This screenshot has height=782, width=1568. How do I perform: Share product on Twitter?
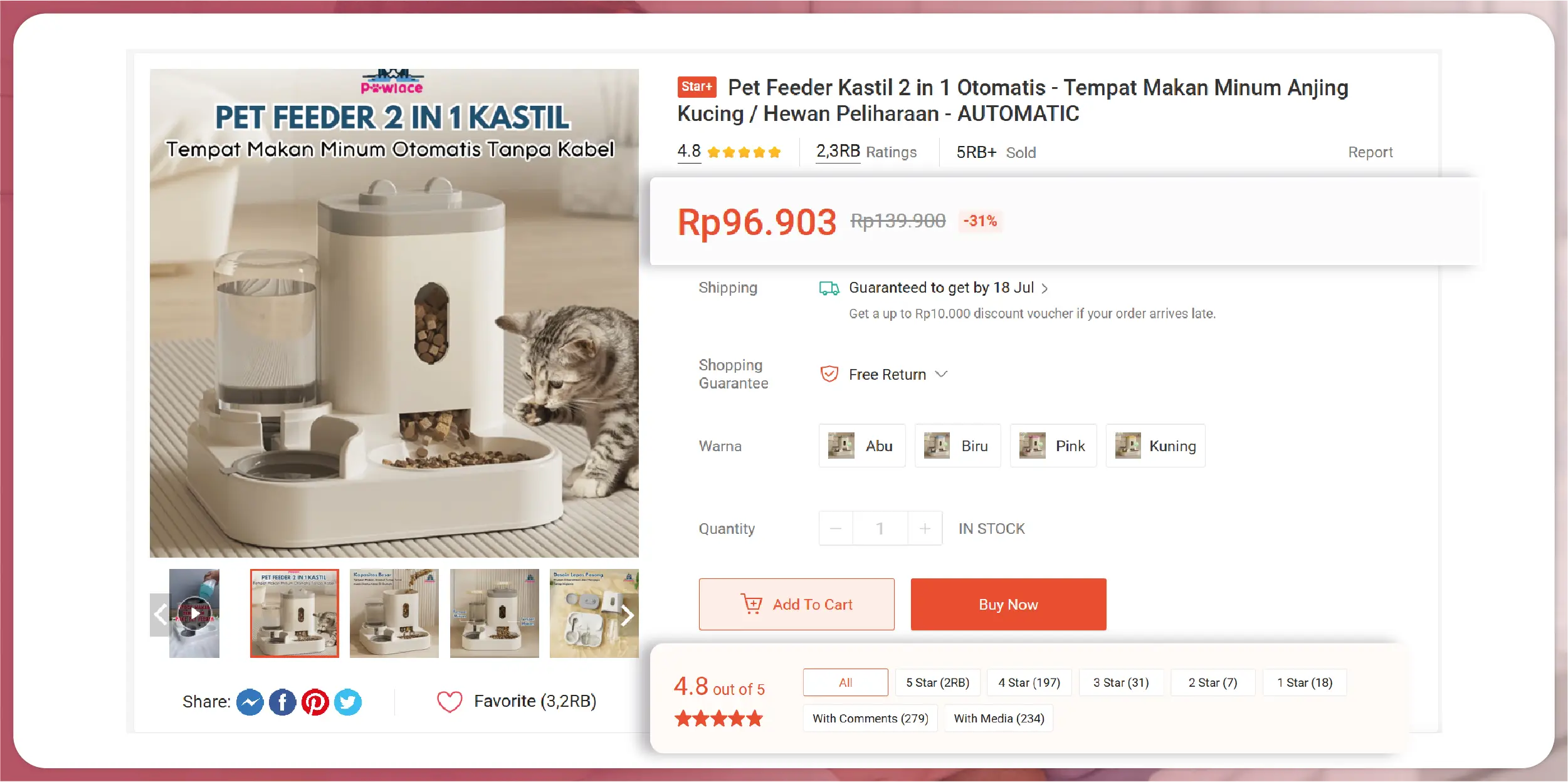pos(348,702)
